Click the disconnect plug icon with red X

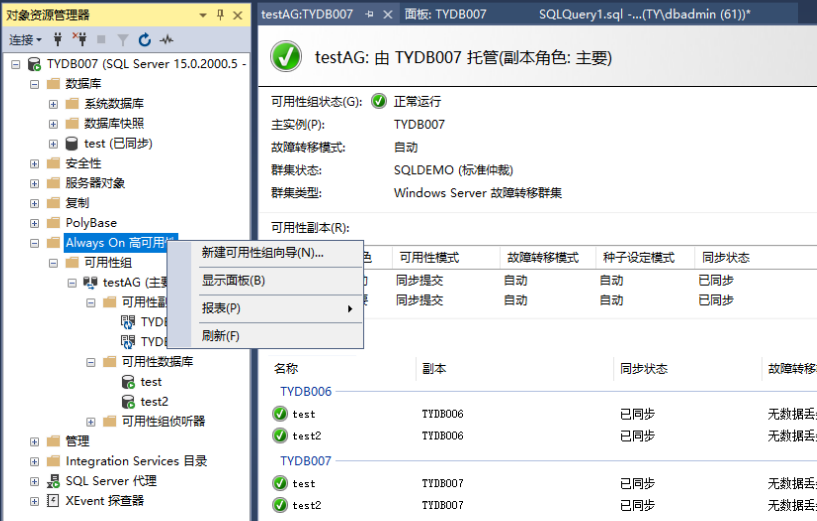pos(80,39)
